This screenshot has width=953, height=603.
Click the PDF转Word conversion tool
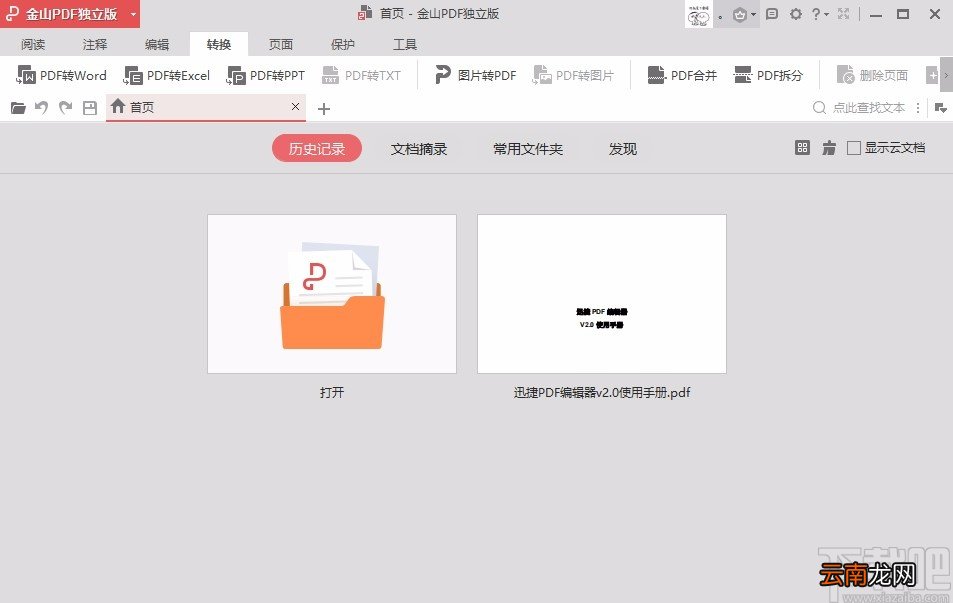click(61, 75)
